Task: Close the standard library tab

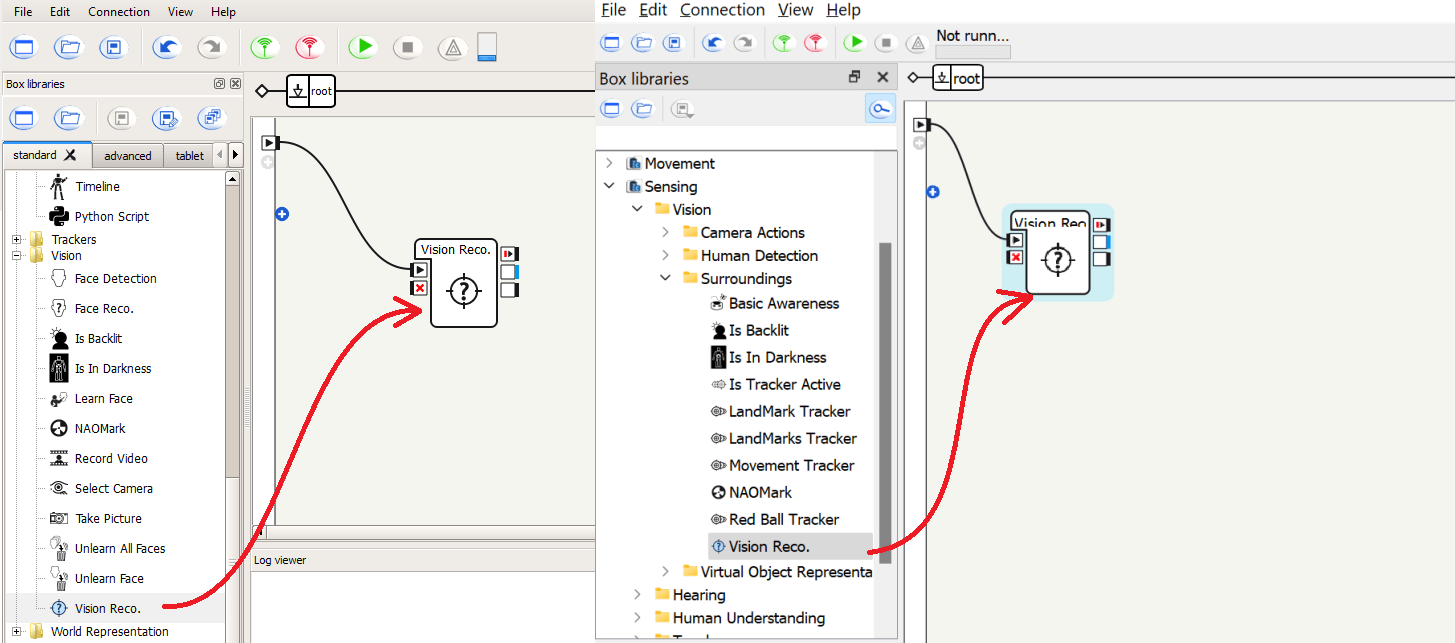Action: point(70,155)
